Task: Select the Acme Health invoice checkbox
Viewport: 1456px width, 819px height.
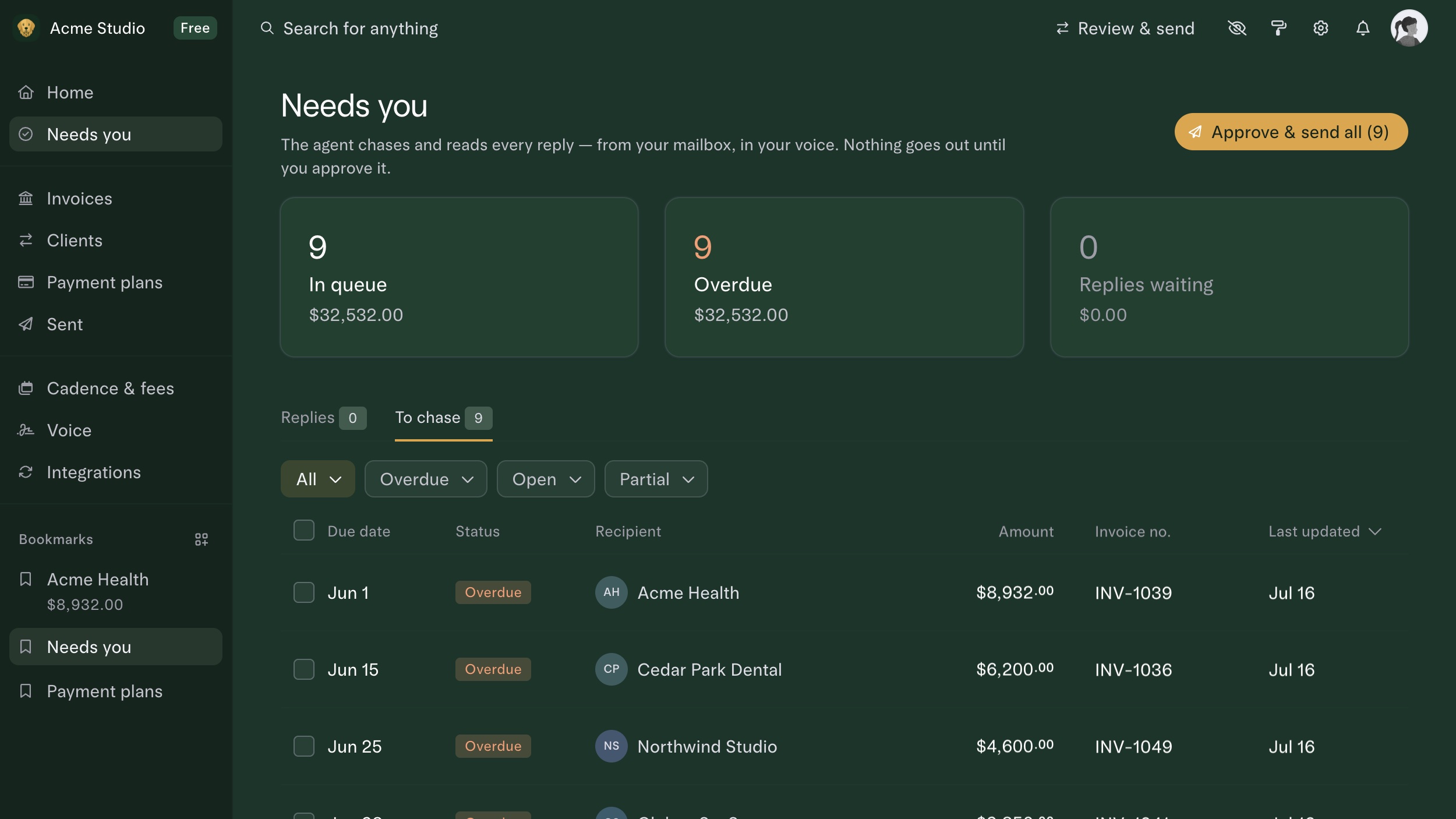Action: pos(304,592)
